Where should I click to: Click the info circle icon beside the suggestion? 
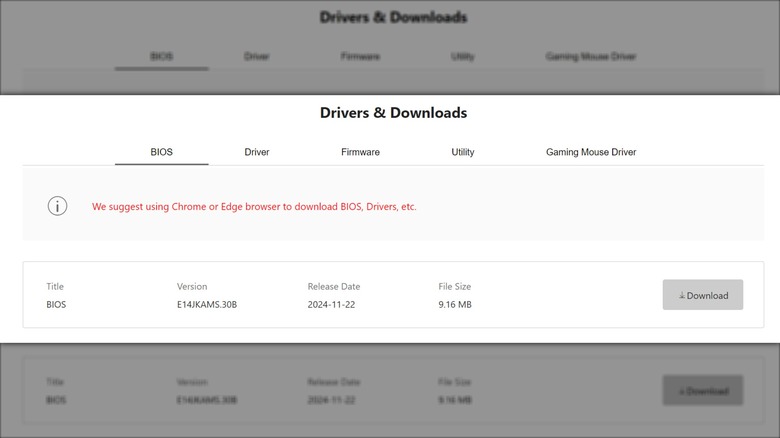(57, 206)
